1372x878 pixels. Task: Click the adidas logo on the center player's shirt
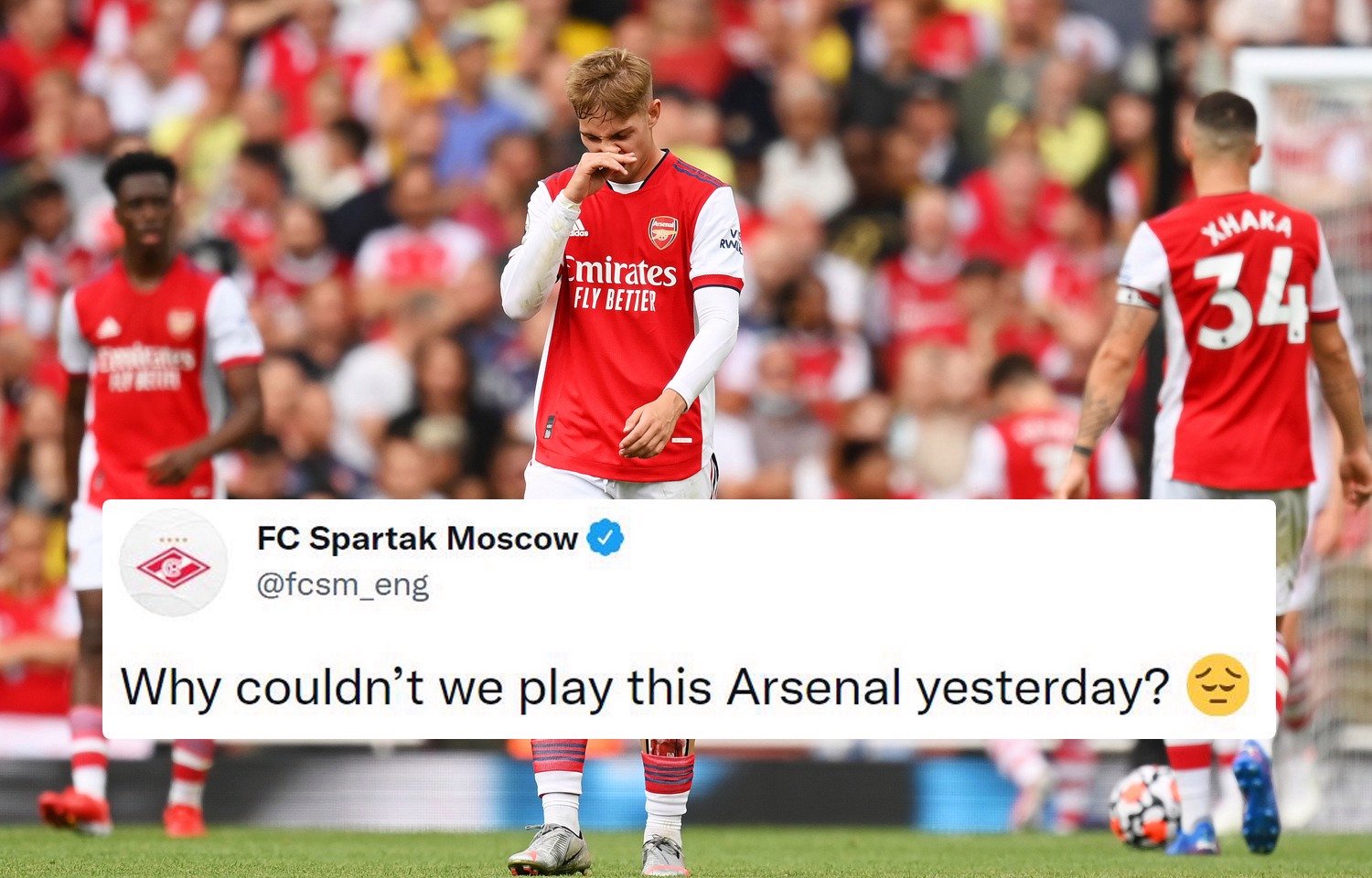[x=578, y=230]
